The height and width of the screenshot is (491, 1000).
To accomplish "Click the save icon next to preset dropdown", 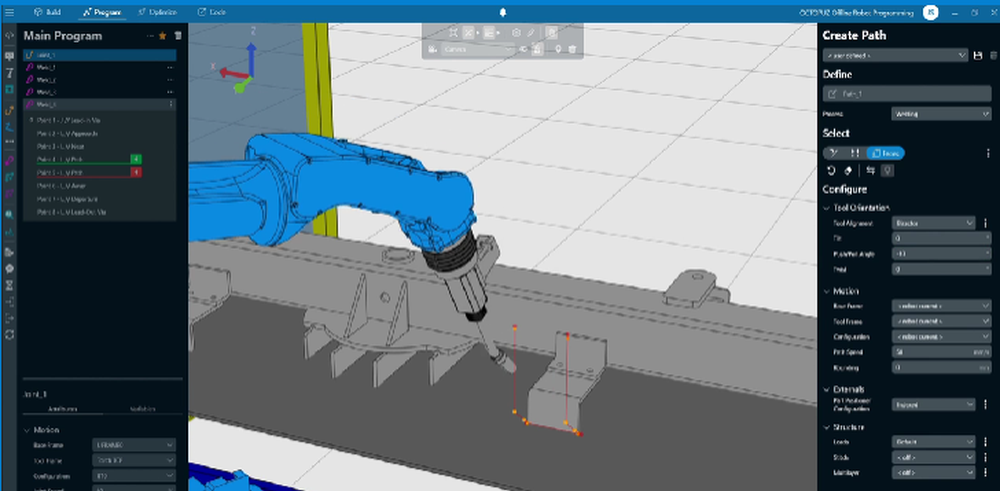I will pyautogui.click(x=978, y=56).
